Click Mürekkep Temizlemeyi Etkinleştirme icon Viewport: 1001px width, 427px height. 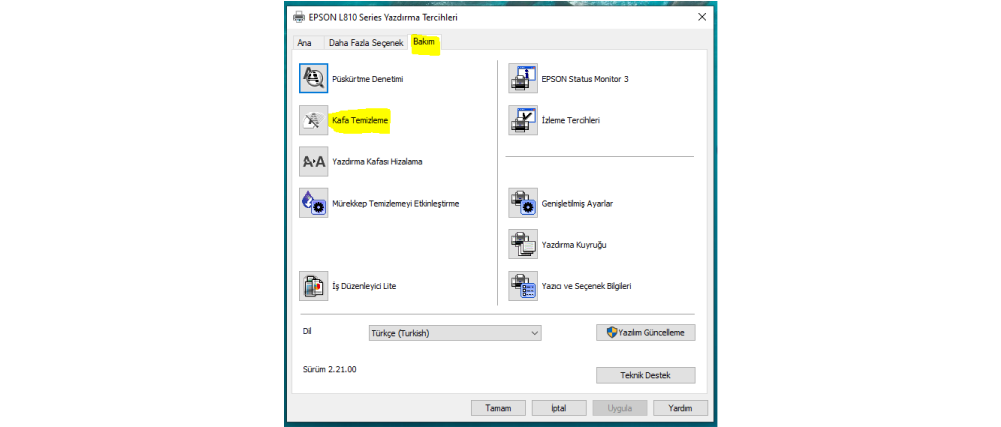click(x=314, y=203)
